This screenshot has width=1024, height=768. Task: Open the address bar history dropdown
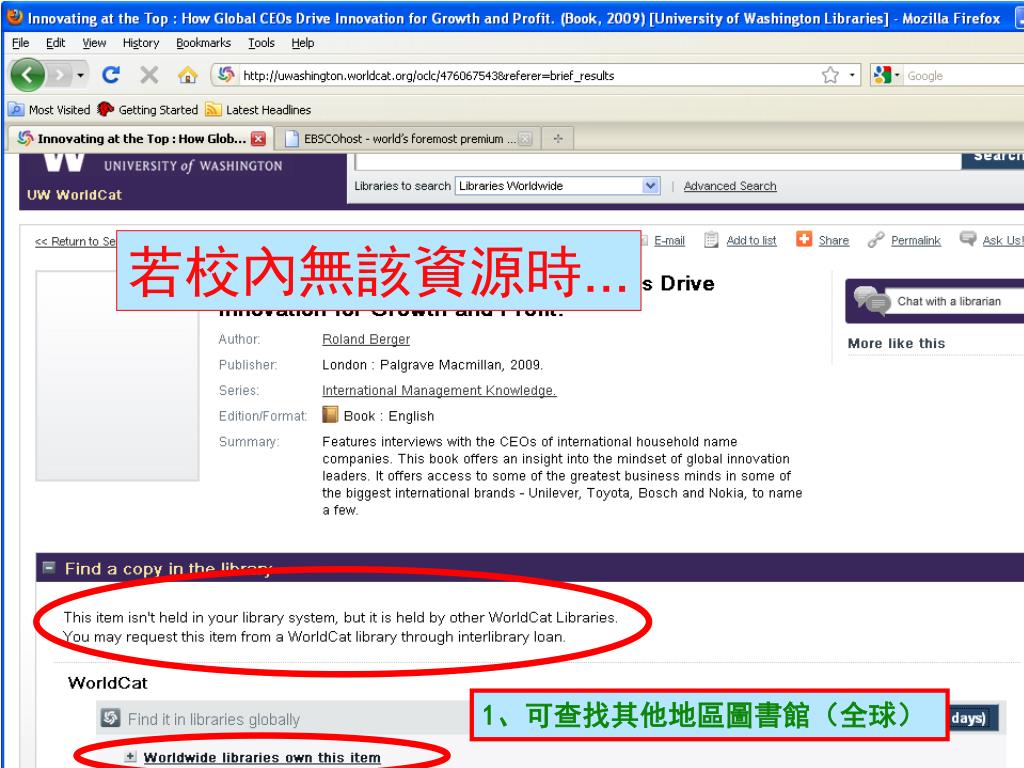point(852,75)
